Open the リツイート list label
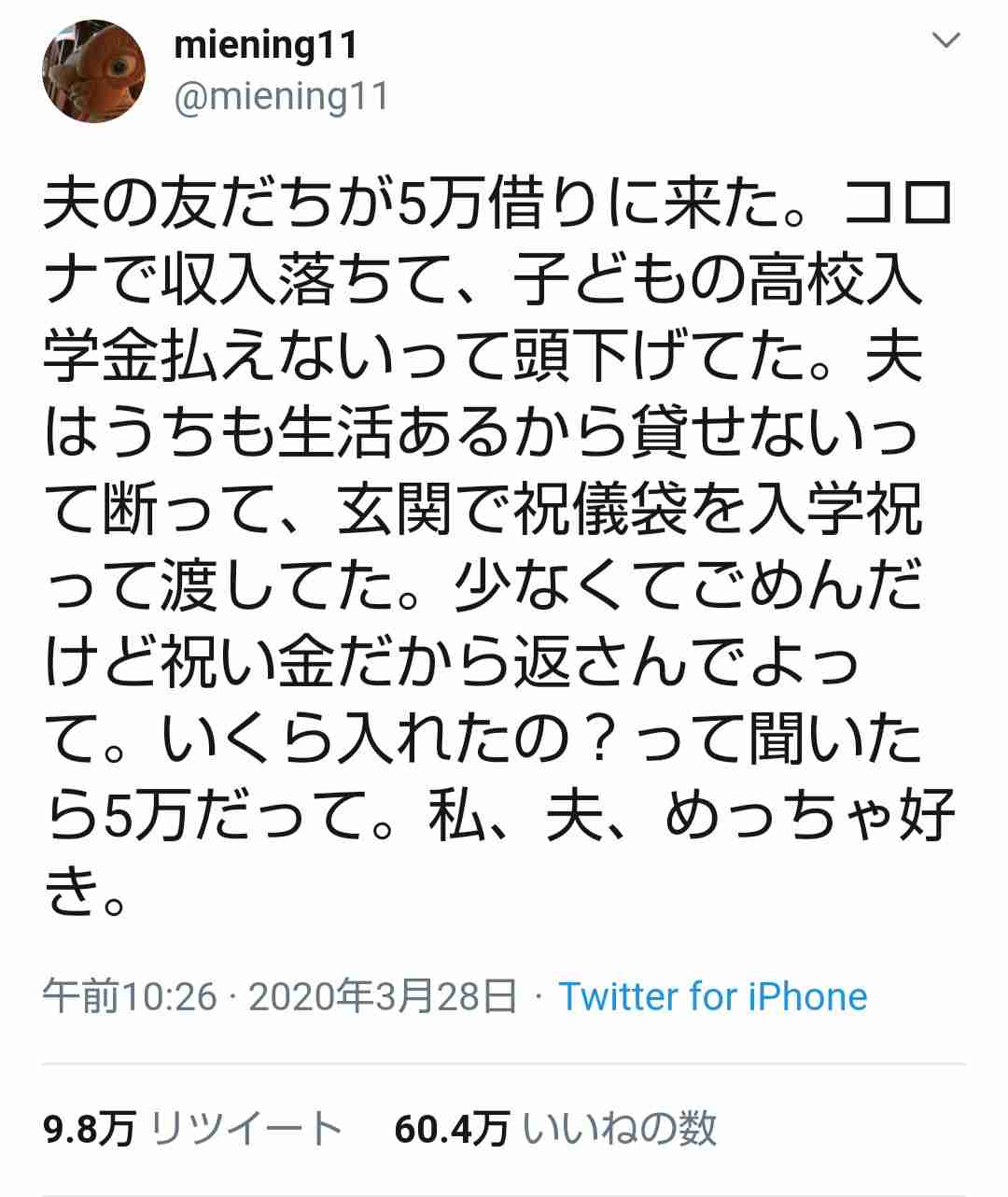The width and height of the screenshot is (1008, 1197). click(246, 1129)
